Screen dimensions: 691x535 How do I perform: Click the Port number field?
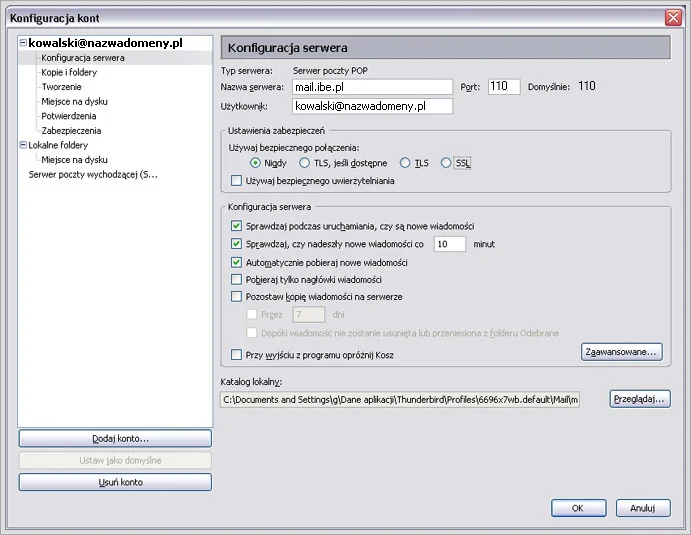pyautogui.click(x=503, y=87)
